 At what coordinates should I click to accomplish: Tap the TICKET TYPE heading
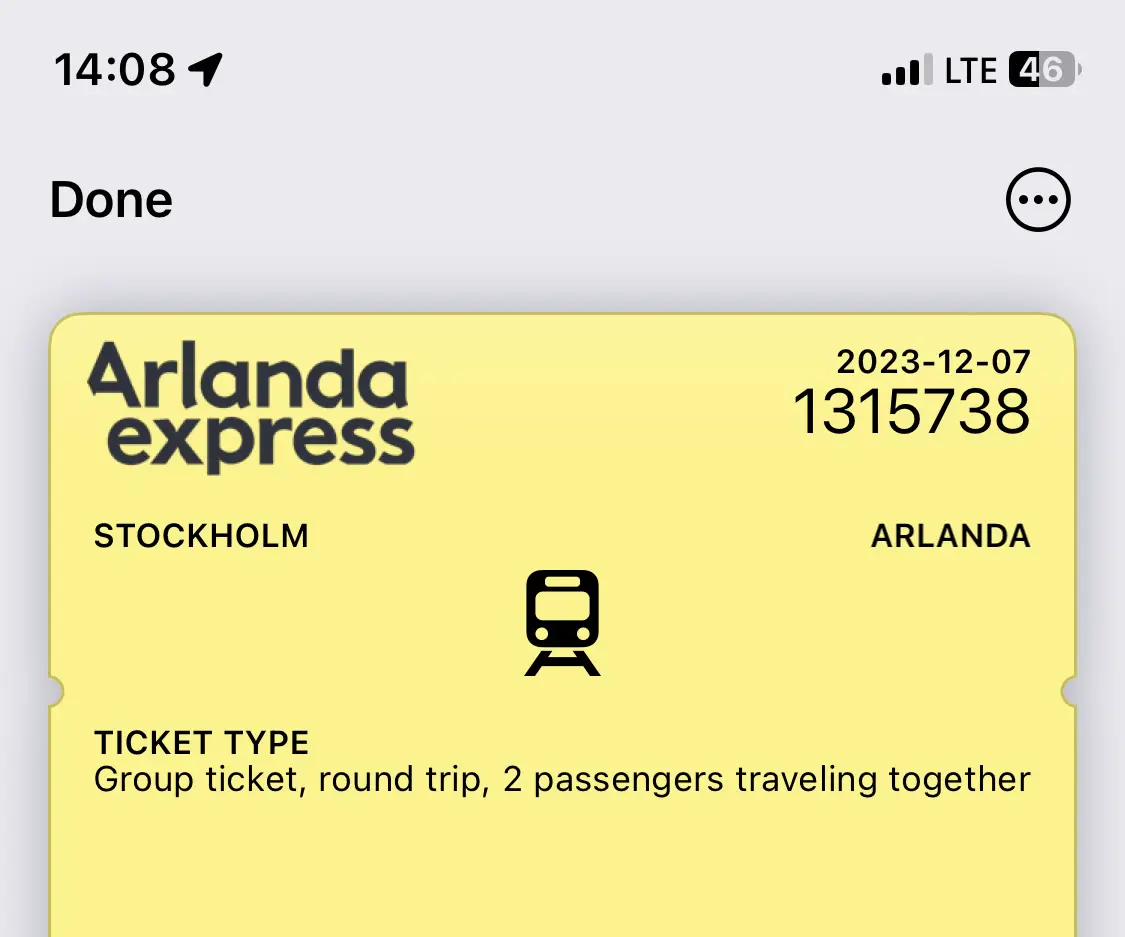201,743
